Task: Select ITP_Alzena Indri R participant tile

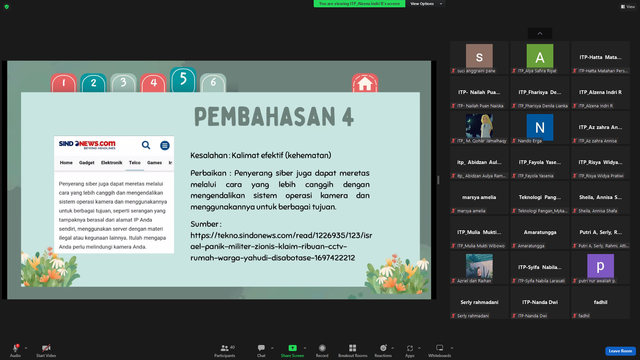Action: pos(600,93)
